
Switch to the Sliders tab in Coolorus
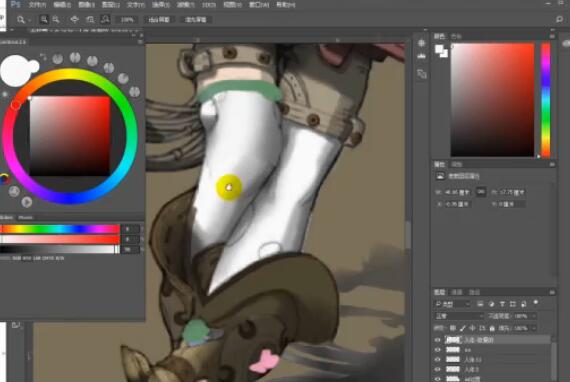(x=7, y=217)
